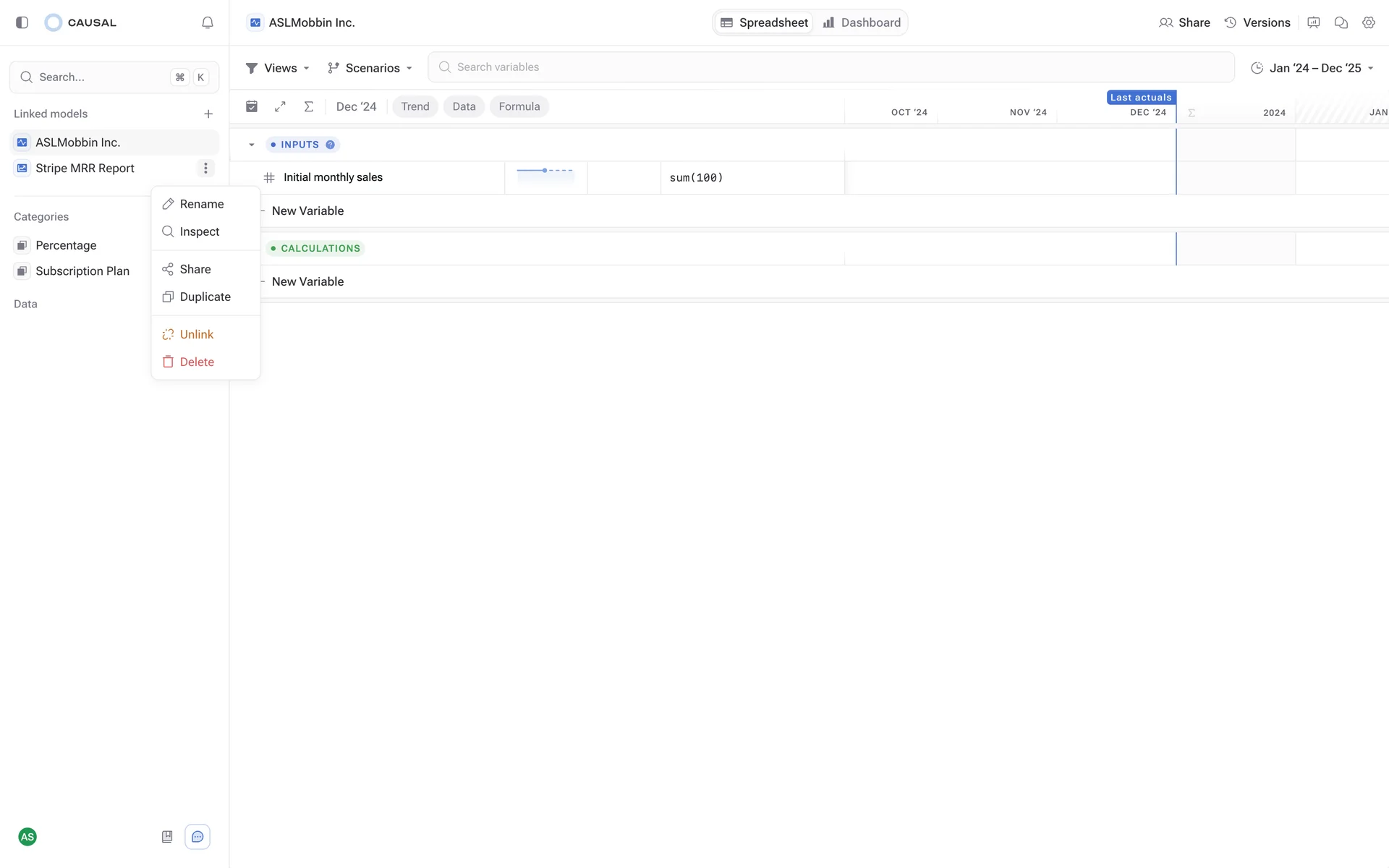Click the sigma aggregate icon in toolbar

pos(308,106)
